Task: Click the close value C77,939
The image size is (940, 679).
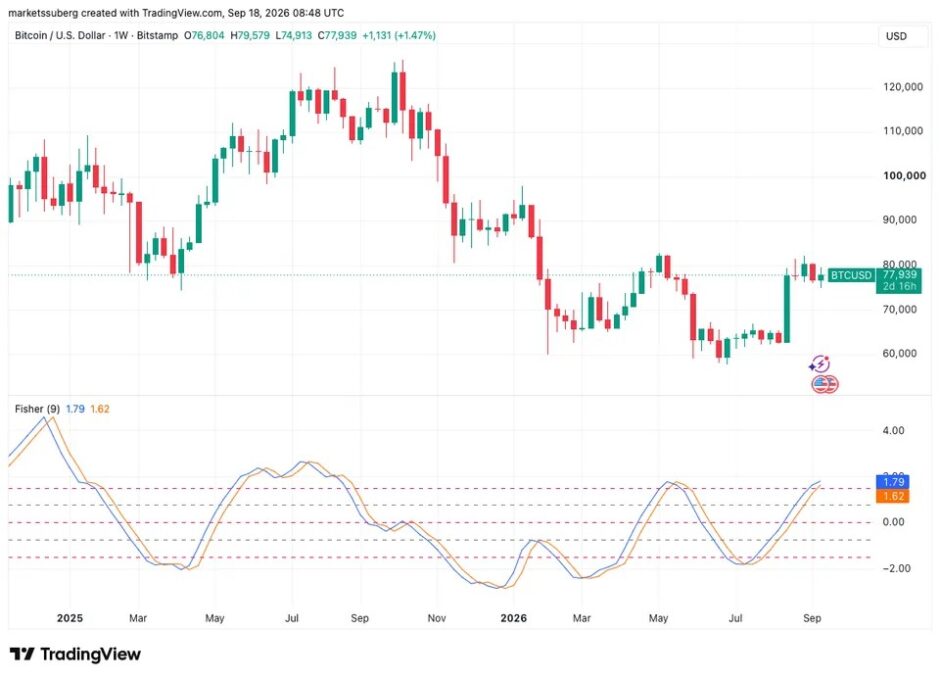Action: pyautogui.click(x=337, y=35)
